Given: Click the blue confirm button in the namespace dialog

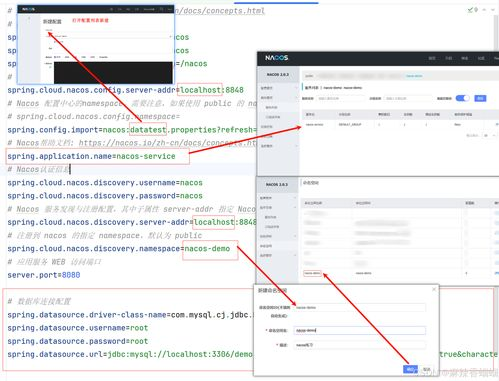Looking at the screenshot, I should click(410, 369).
